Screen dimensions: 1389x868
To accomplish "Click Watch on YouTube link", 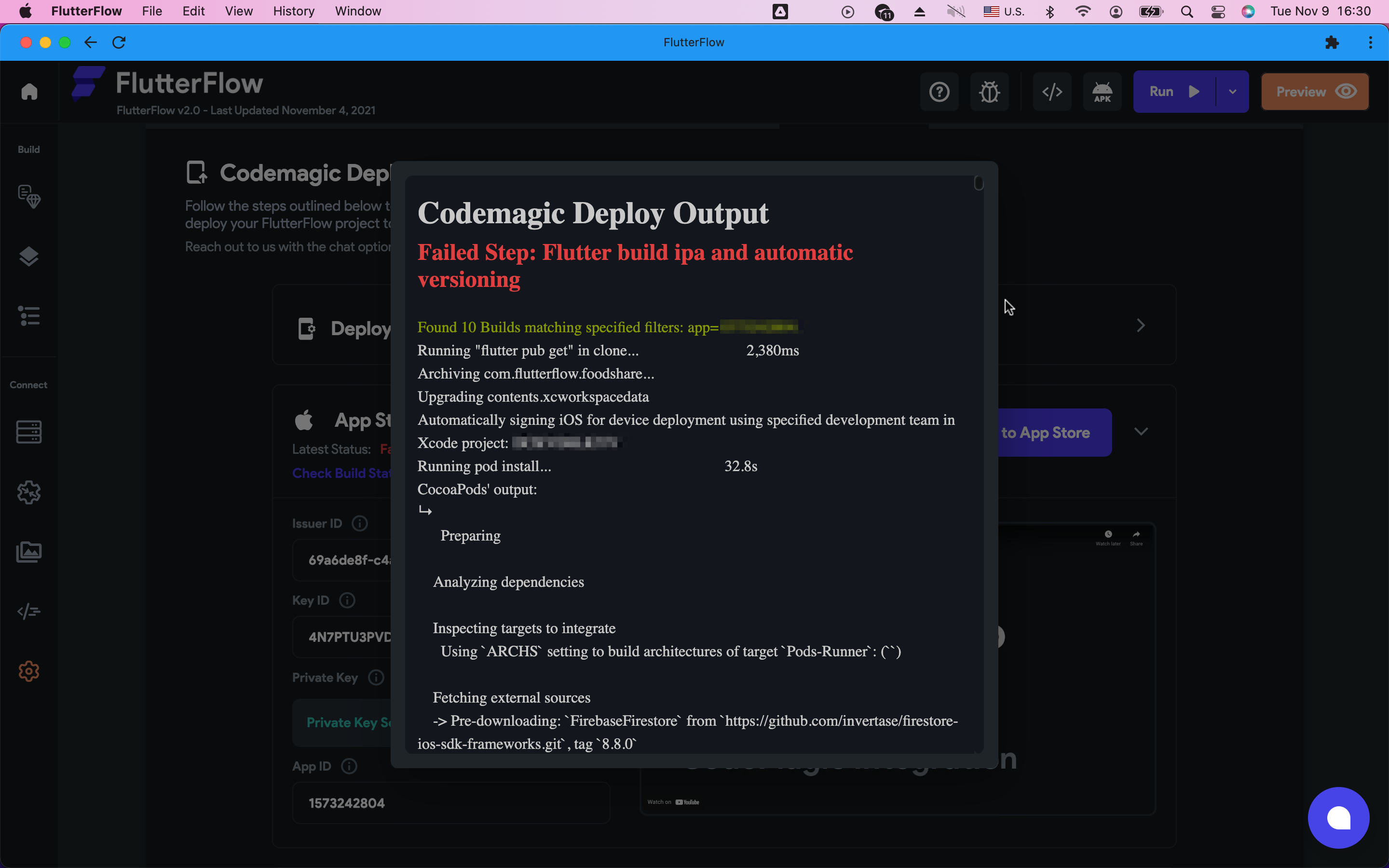I will (x=673, y=802).
